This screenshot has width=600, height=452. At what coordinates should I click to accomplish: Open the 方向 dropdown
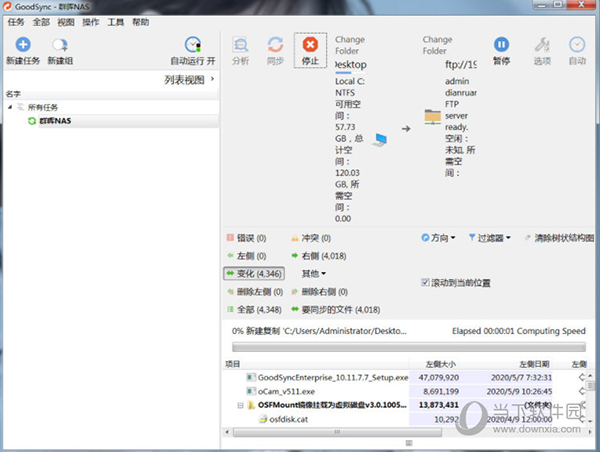point(439,238)
